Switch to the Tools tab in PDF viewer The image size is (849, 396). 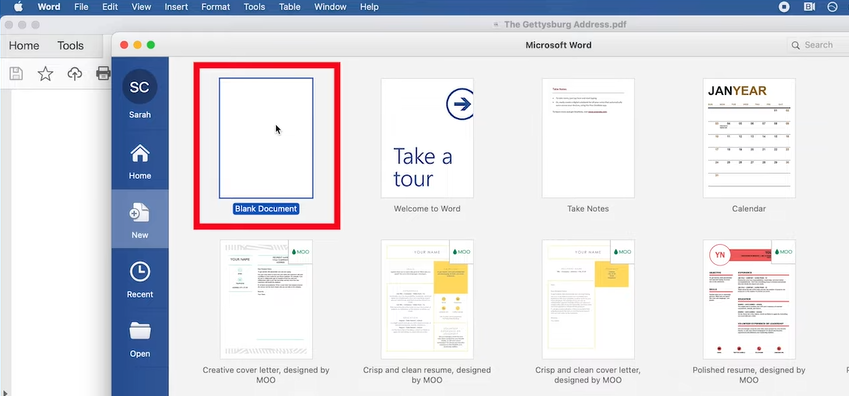[x=70, y=46]
